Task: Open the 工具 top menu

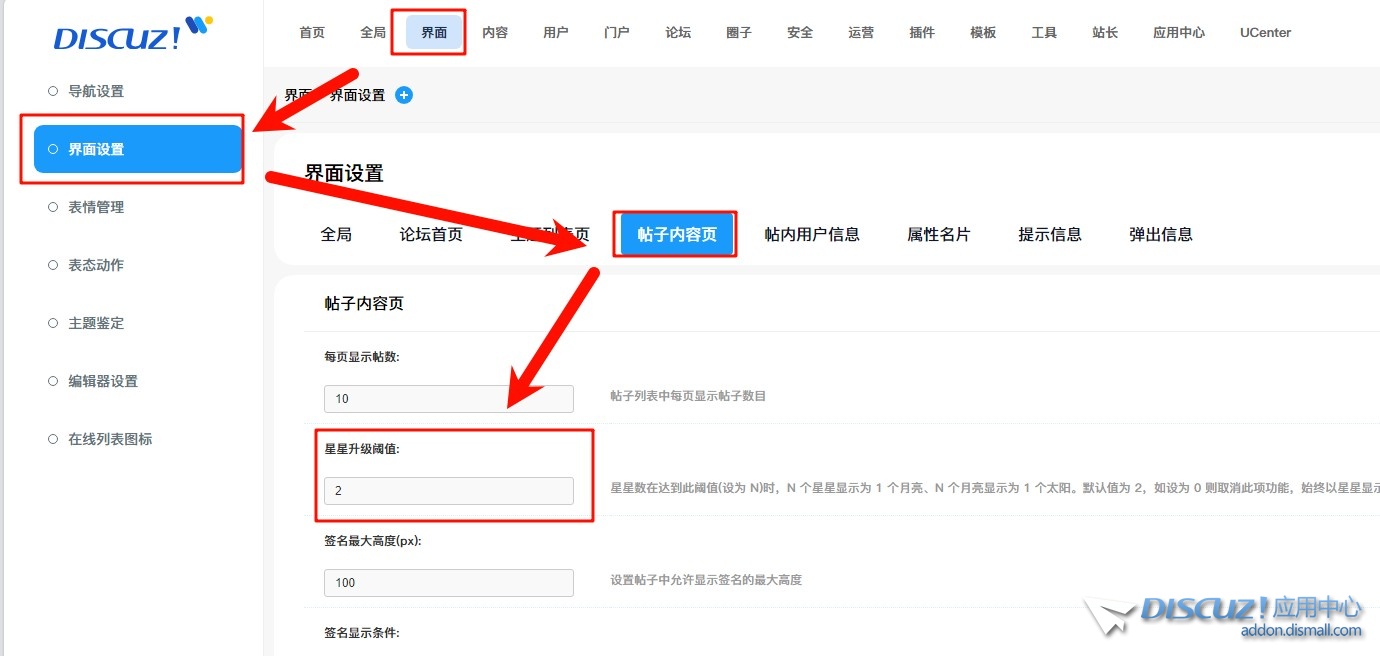Action: [1044, 32]
